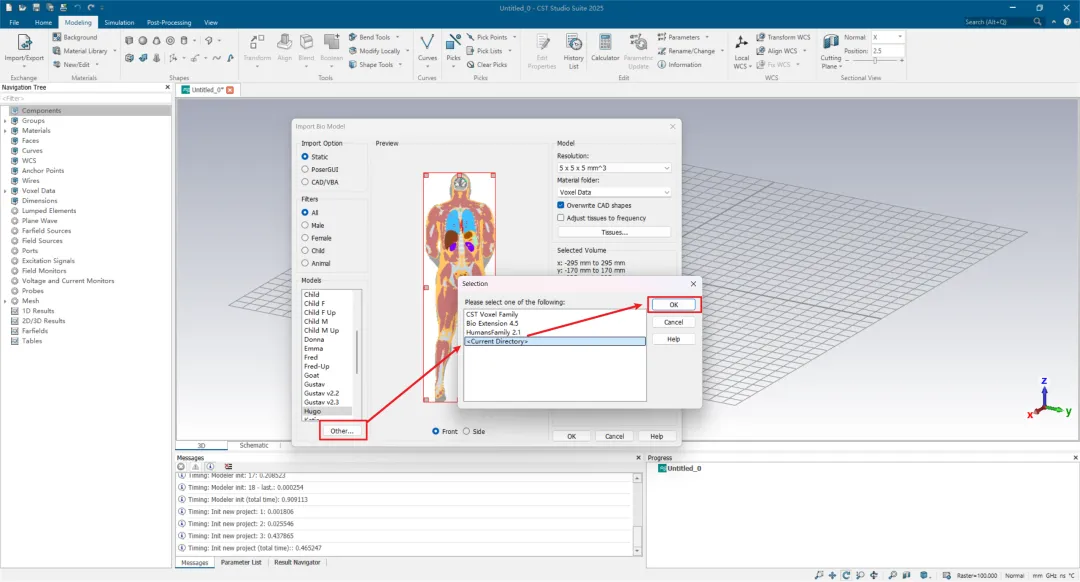Select the PoserGUI import option
The height and width of the screenshot is (582, 1080).
(305, 169)
